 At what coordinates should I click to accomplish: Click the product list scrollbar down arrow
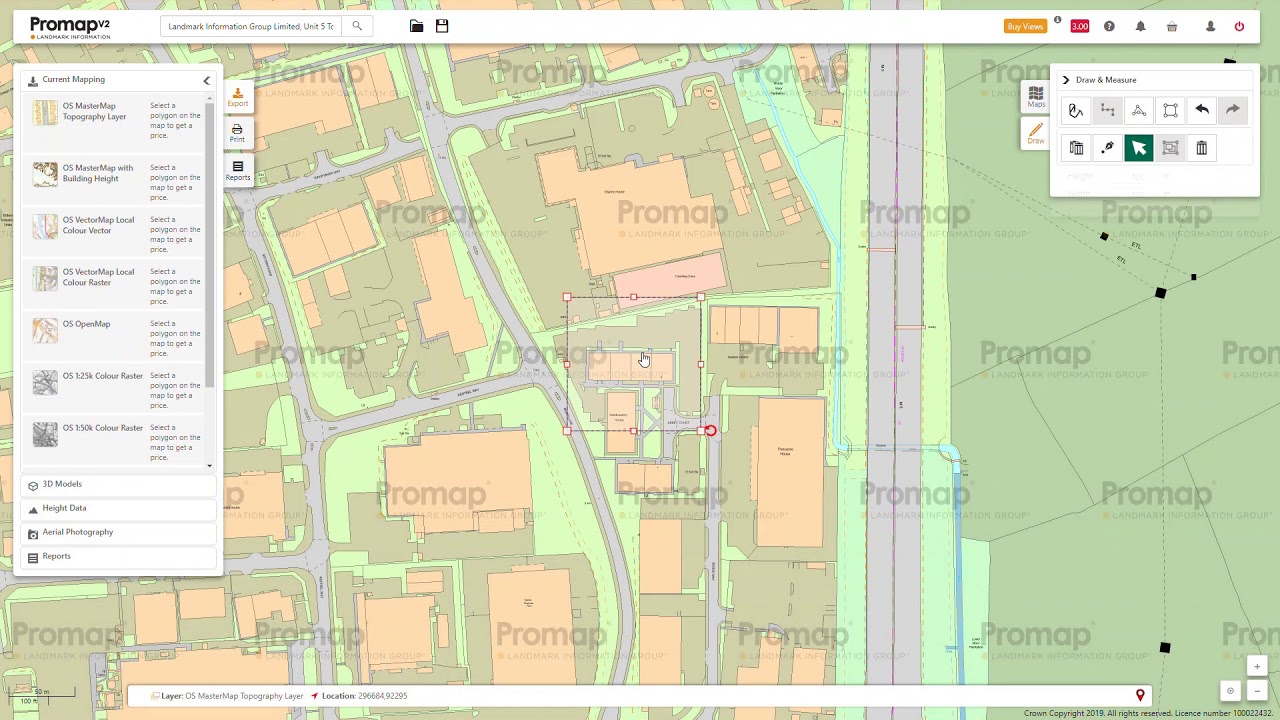point(210,465)
